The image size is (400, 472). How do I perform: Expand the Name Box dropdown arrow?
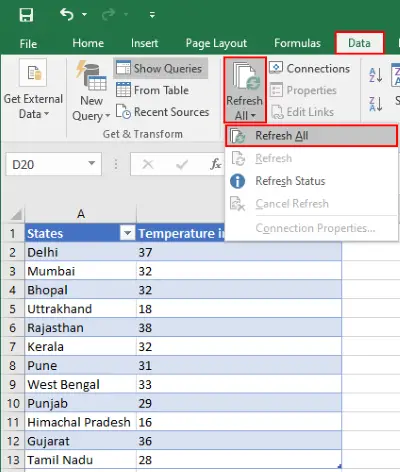(x=92, y=164)
